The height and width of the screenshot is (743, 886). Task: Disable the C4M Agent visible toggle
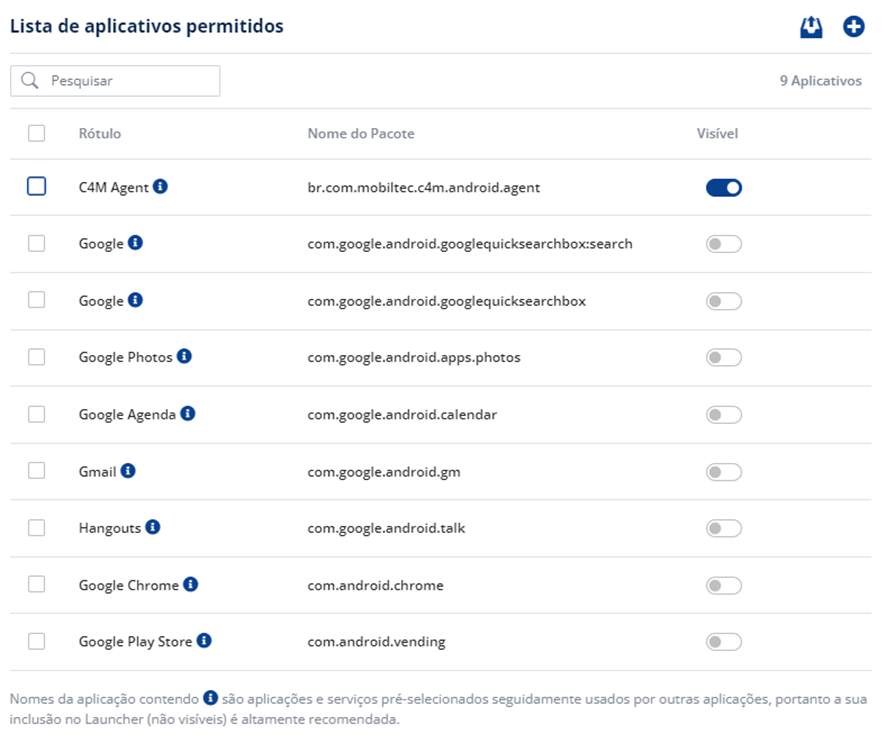[x=724, y=187]
